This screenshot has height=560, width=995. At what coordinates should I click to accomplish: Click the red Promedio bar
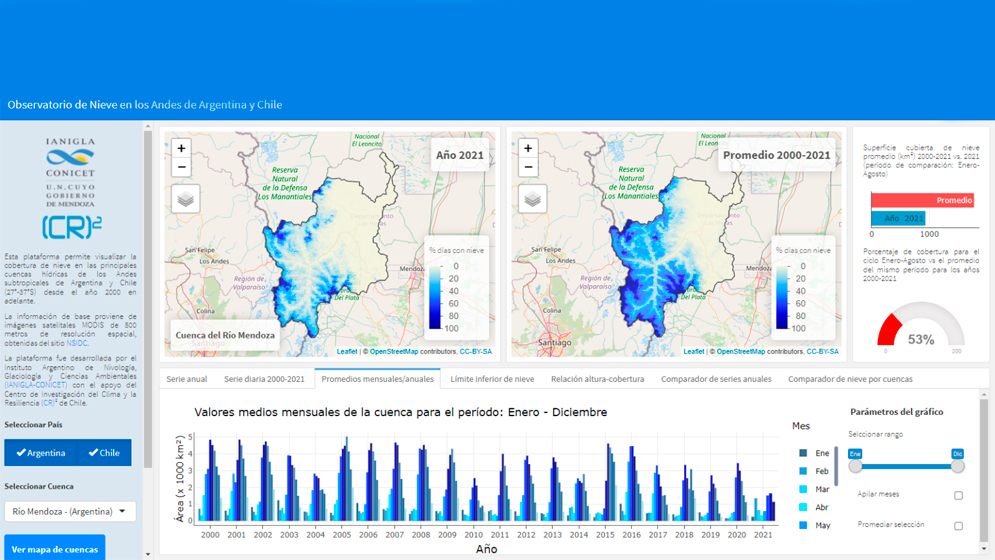[x=922, y=200]
